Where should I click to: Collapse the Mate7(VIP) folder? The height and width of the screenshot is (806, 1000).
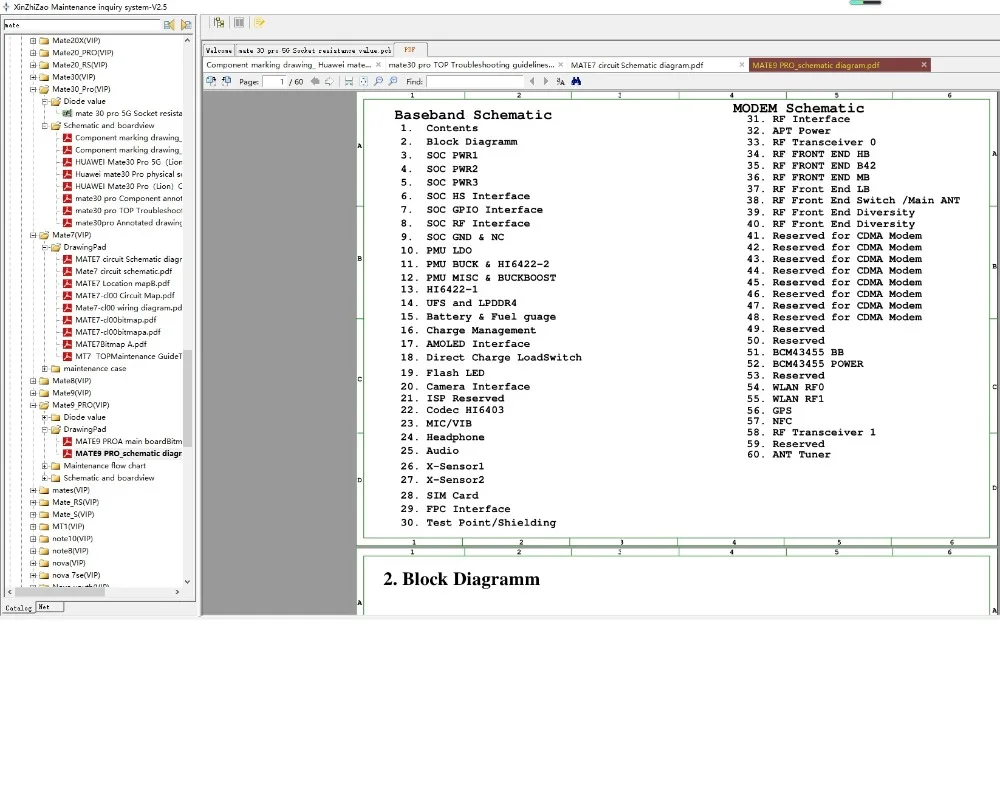click(x=33, y=235)
